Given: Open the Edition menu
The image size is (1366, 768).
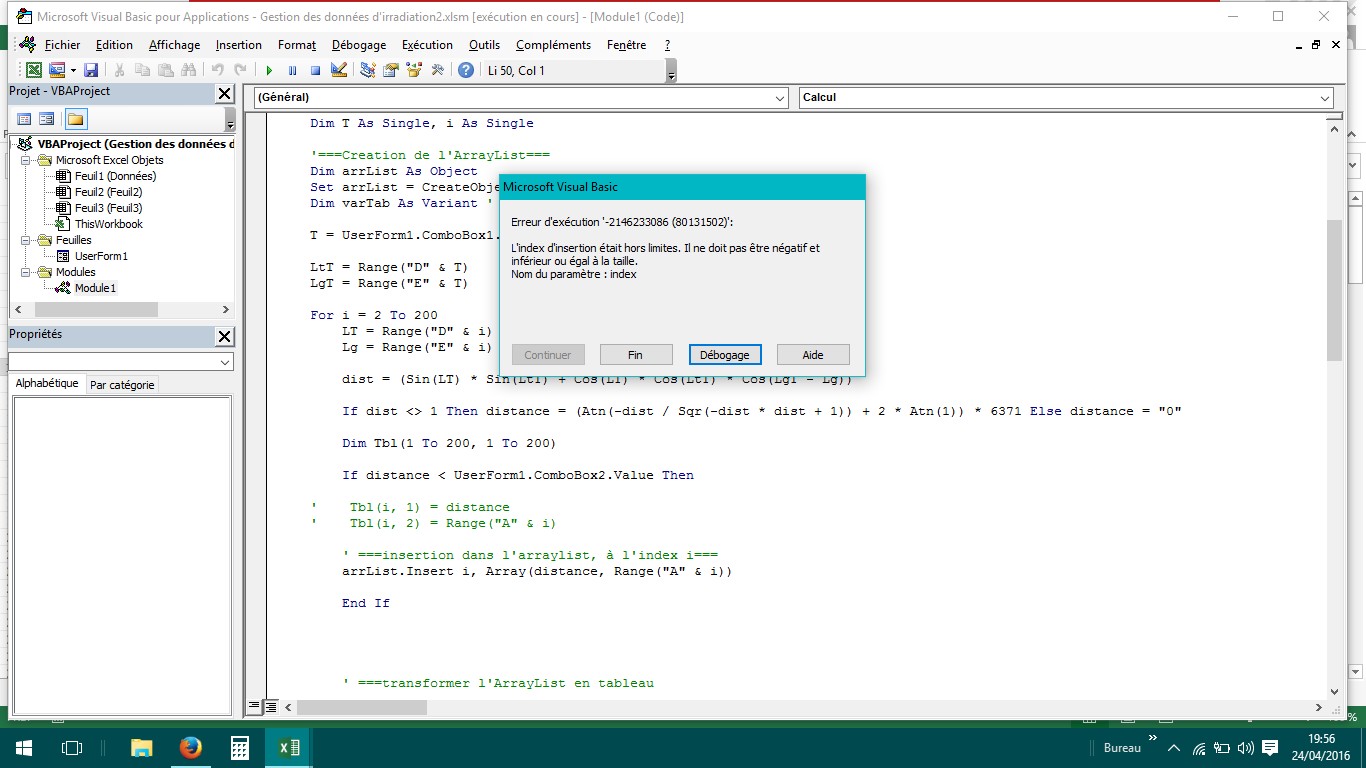Looking at the screenshot, I should click(114, 45).
